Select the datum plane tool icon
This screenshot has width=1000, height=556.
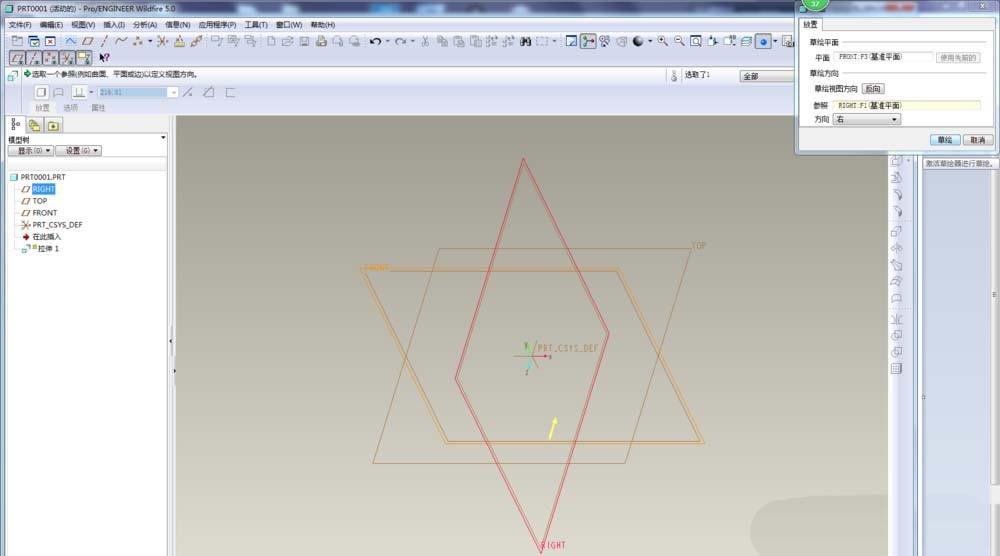tap(87, 41)
